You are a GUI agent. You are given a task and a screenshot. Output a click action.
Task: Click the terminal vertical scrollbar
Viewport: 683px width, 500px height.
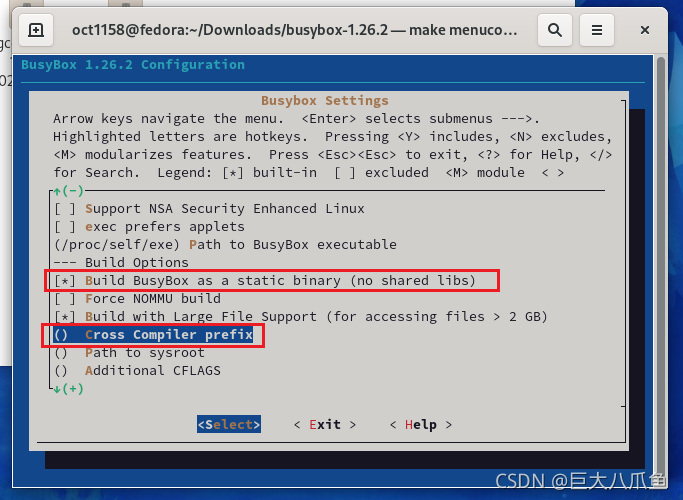(661, 270)
